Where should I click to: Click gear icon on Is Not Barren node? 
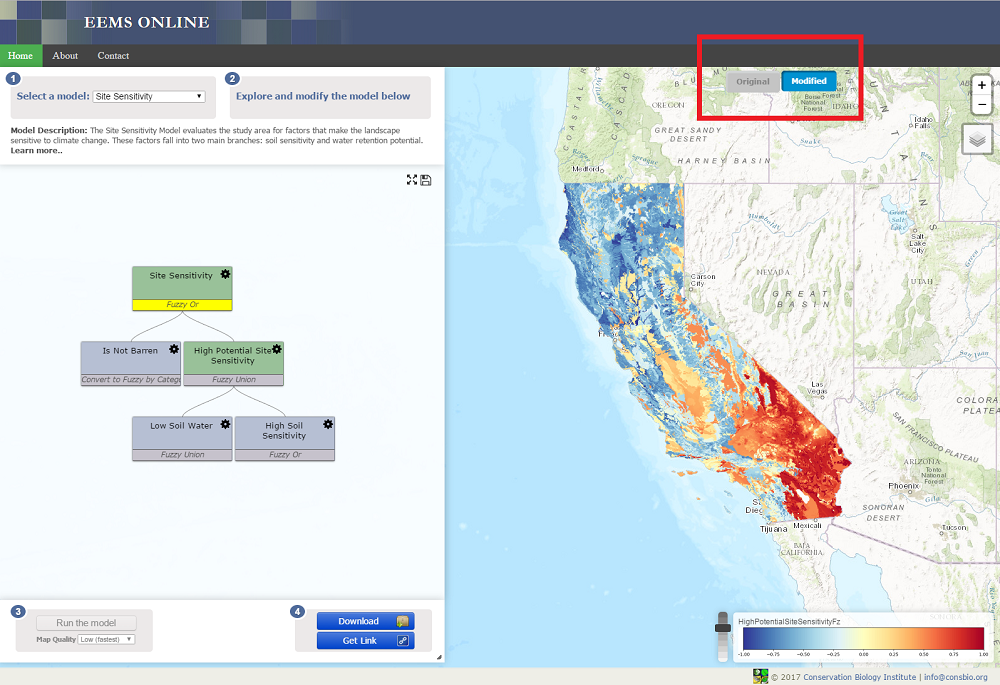pos(174,349)
